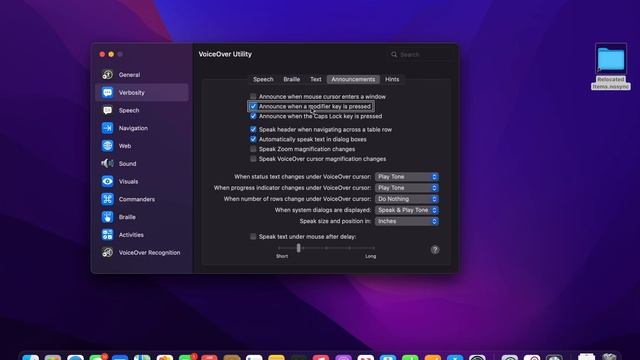Switch to the Hints tab
The image size is (640, 360).
pos(392,79)
